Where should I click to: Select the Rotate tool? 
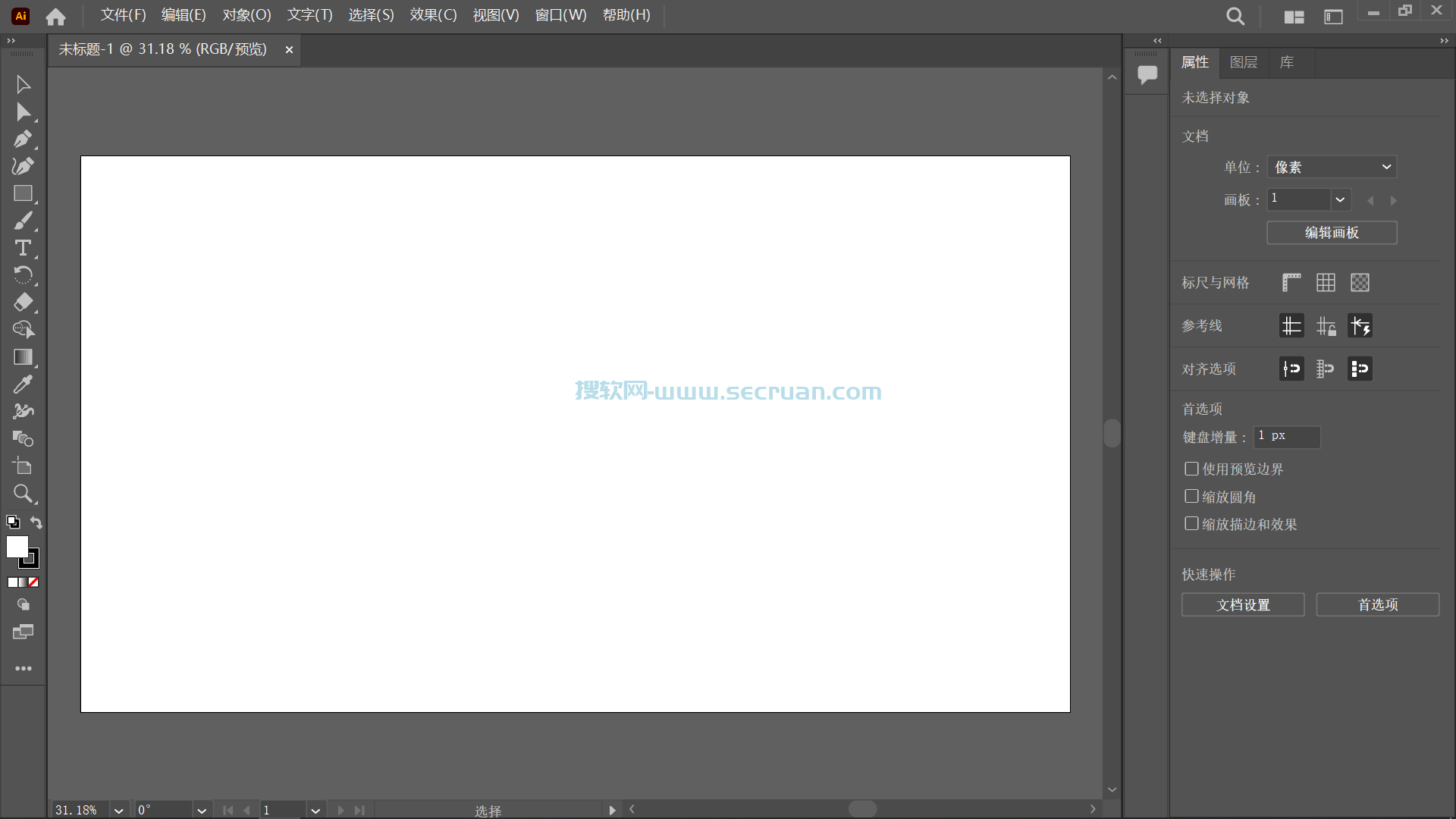(x=23, y=275)
